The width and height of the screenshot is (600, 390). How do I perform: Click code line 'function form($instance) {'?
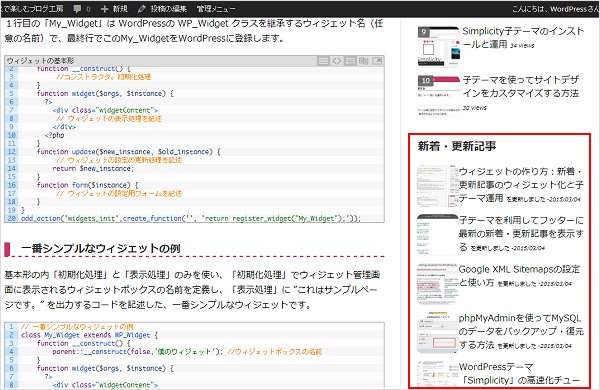point(88,185)
